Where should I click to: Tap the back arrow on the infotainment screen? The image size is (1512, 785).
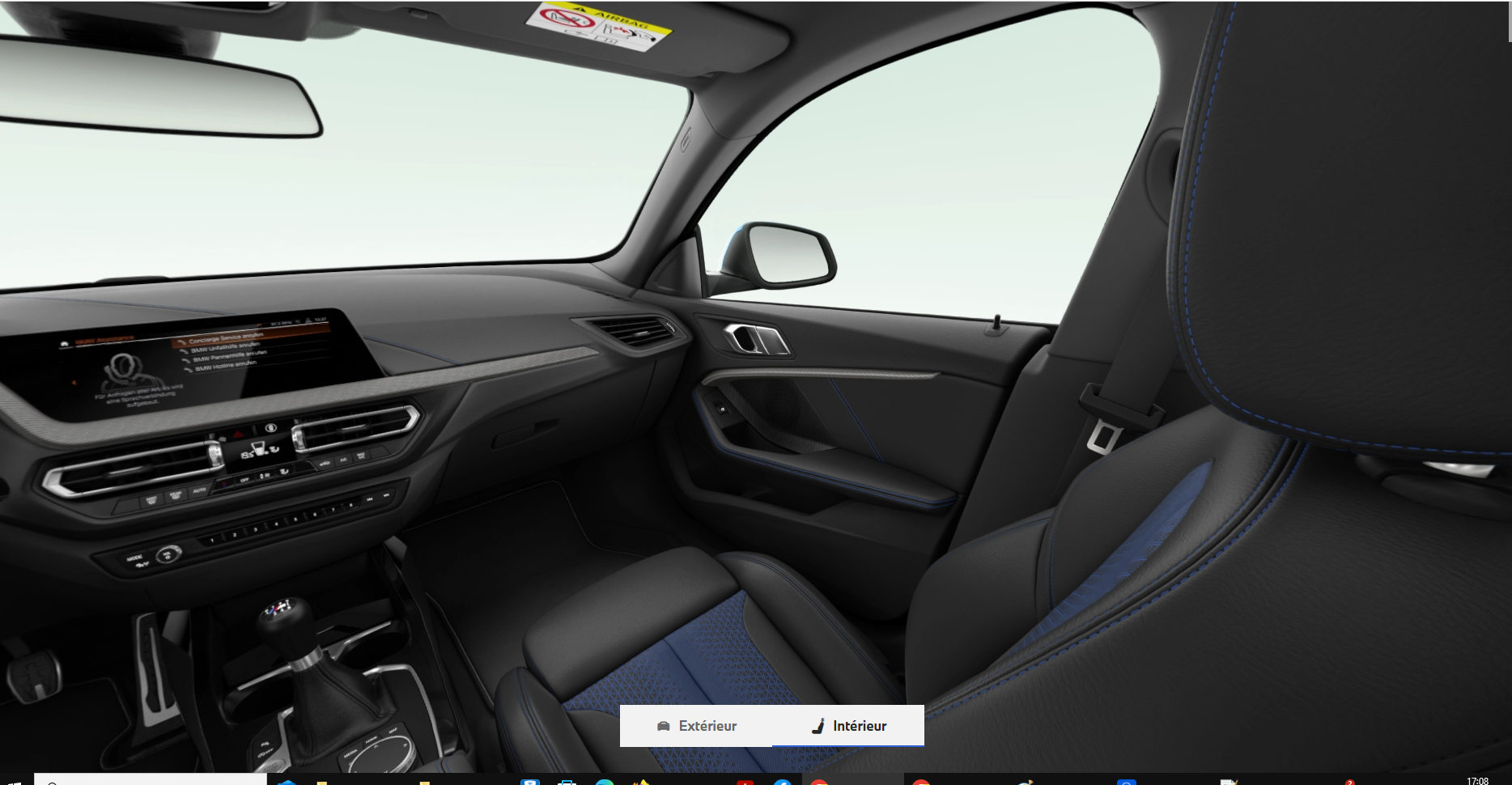[74, 382]
